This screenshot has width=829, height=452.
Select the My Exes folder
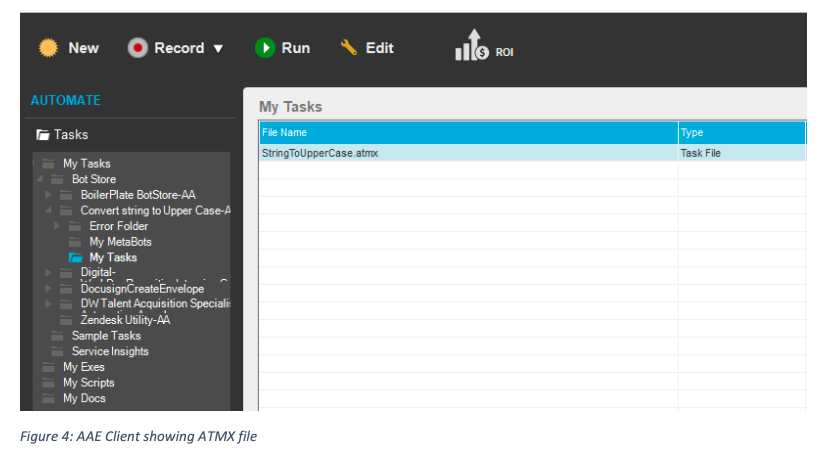84,367
